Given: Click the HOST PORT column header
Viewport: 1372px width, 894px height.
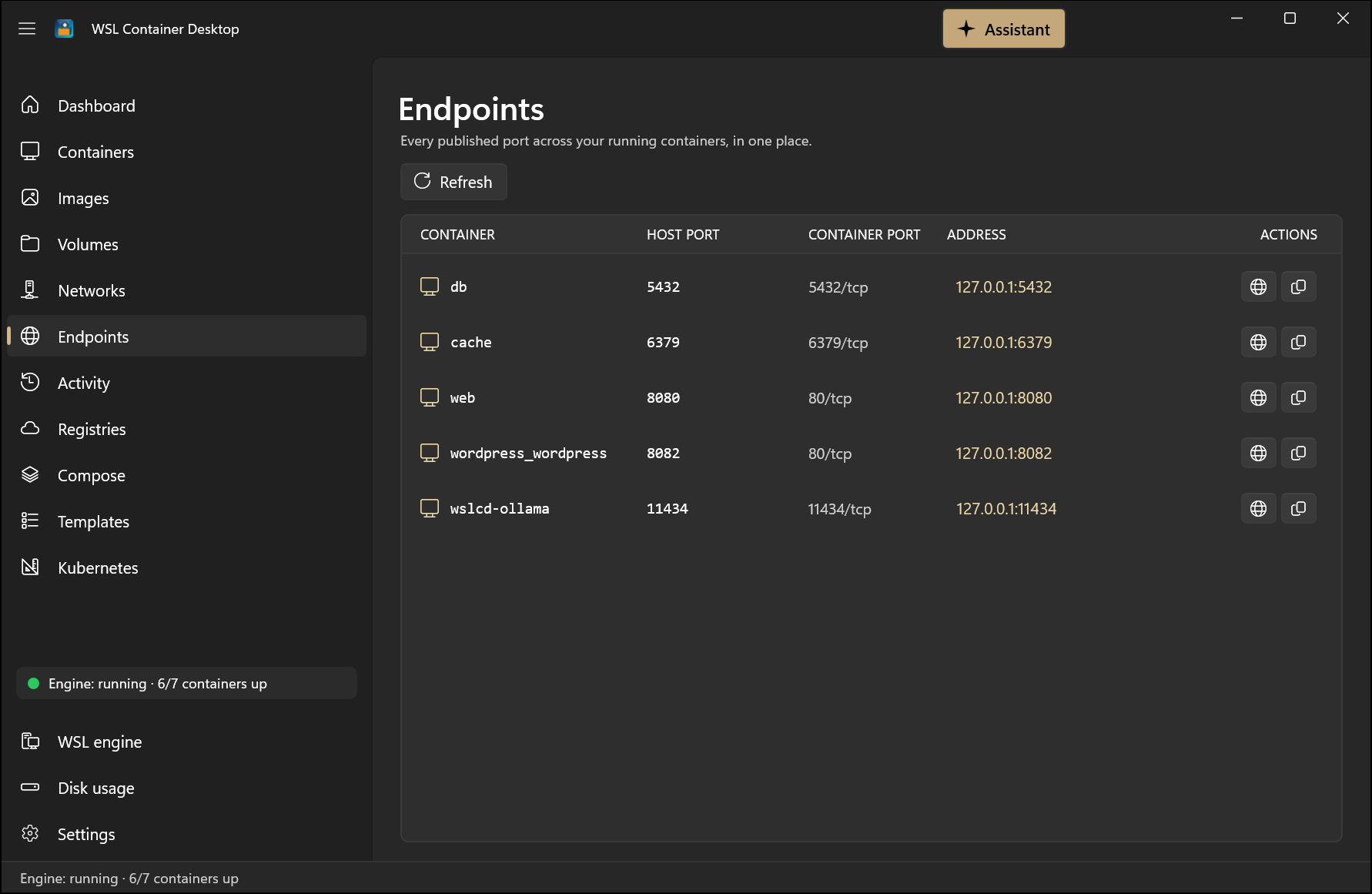Looking at the screenshot, I should click(683, 234).
